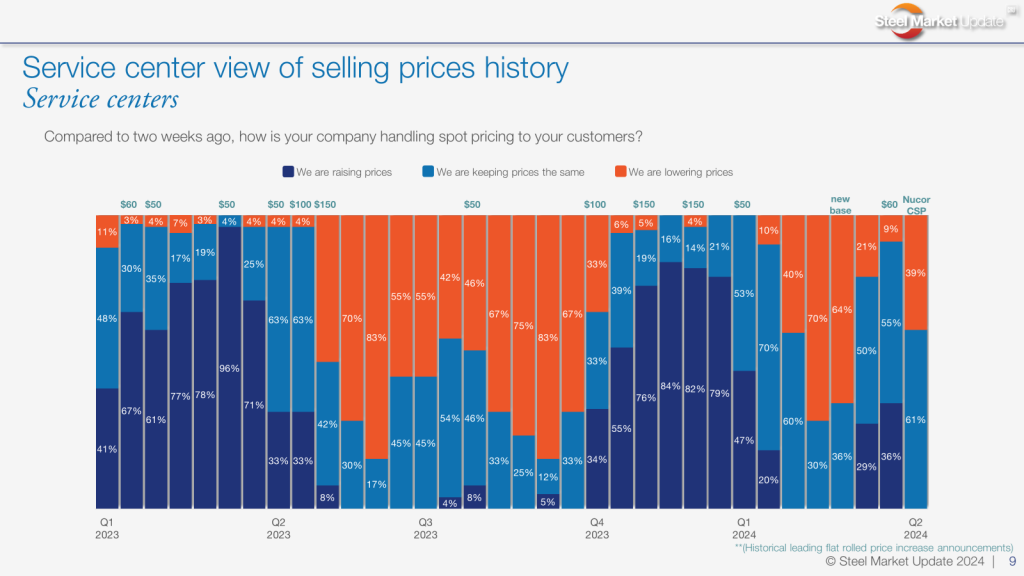Click the "new base" annotation above bars
The height and width of the screenshot is (576, 1024).
840,205
